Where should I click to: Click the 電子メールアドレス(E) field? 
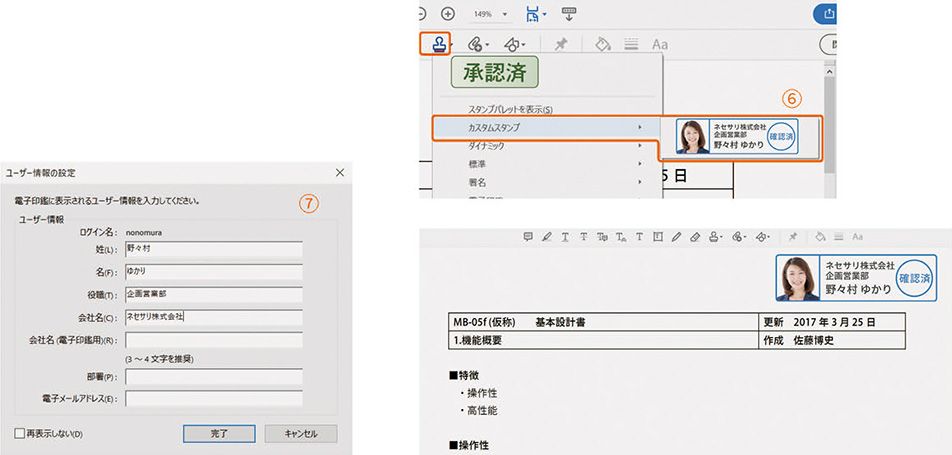(214, 399)
